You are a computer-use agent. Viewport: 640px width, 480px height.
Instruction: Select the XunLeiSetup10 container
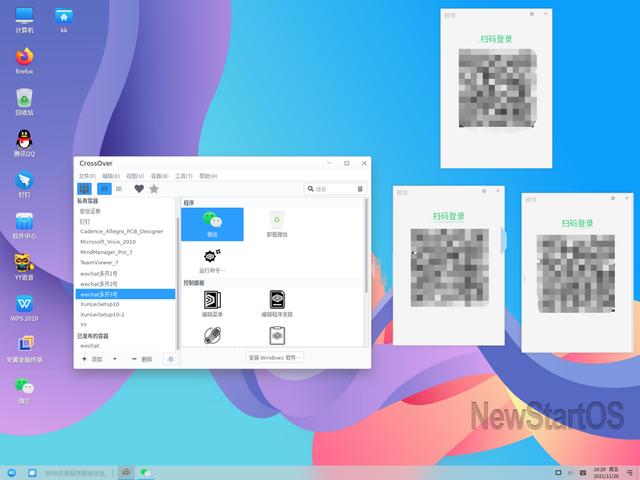pos(125,304)
